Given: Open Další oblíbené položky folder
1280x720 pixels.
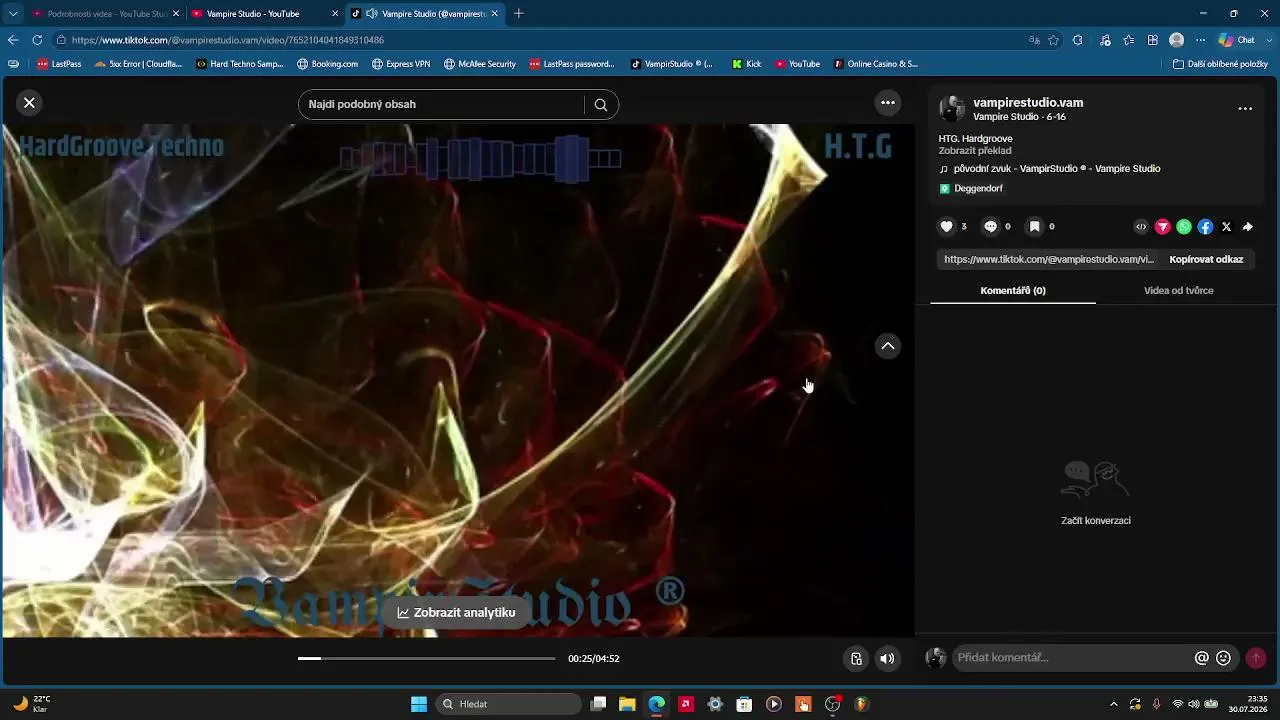Looking at the screenshot, I should pos(1220,64).
